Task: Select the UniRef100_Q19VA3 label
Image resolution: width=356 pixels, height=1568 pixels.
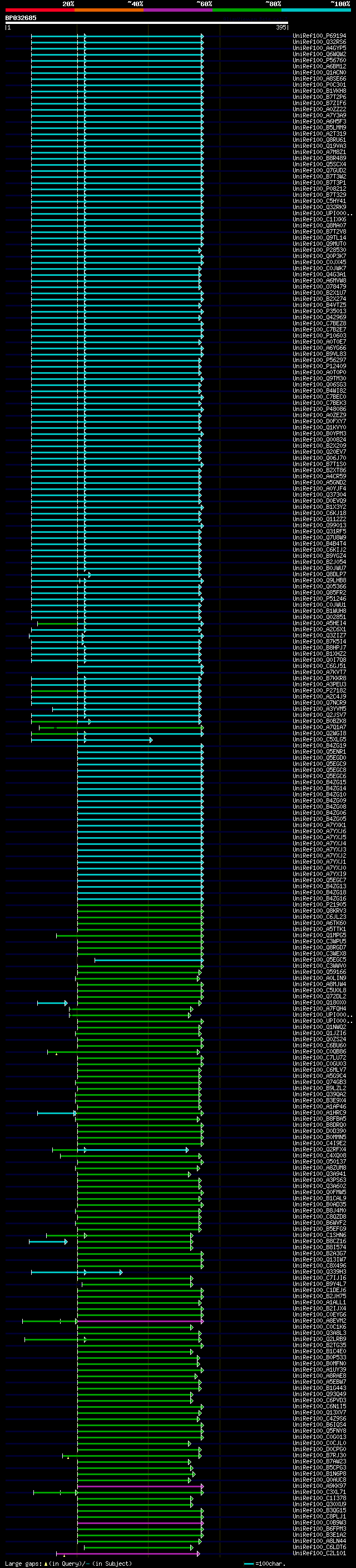Action: 319,146
